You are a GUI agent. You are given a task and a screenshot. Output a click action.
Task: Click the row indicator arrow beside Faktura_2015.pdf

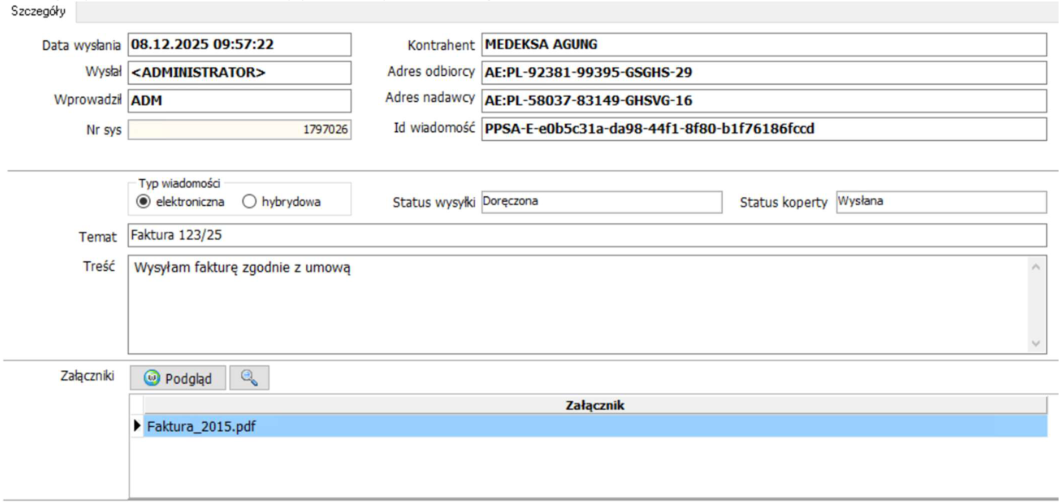pos(138,426)
